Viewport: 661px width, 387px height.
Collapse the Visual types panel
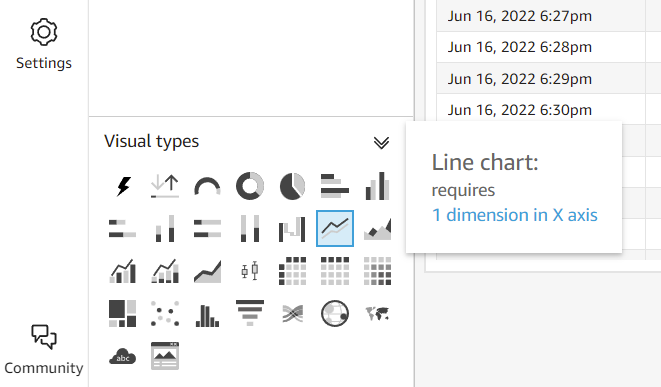click(x=381, y=142)
